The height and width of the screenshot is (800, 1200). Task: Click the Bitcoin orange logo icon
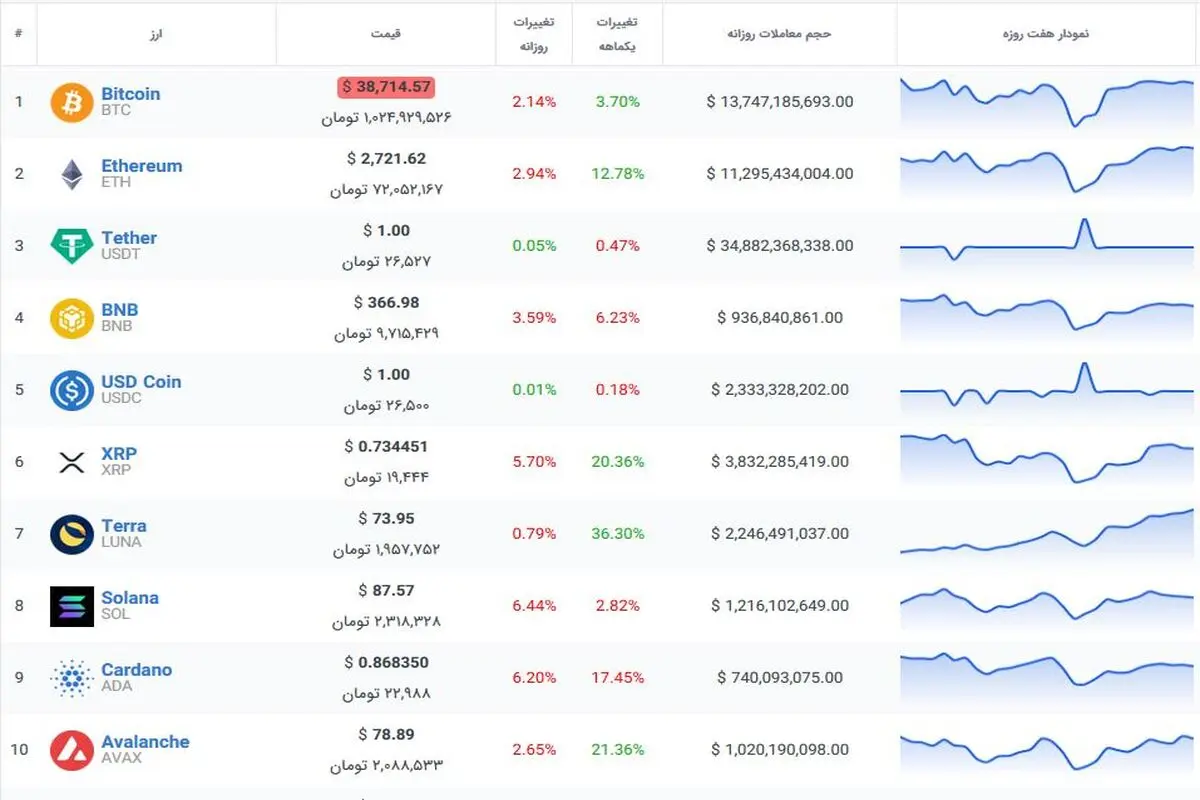(x=72, y=102)
